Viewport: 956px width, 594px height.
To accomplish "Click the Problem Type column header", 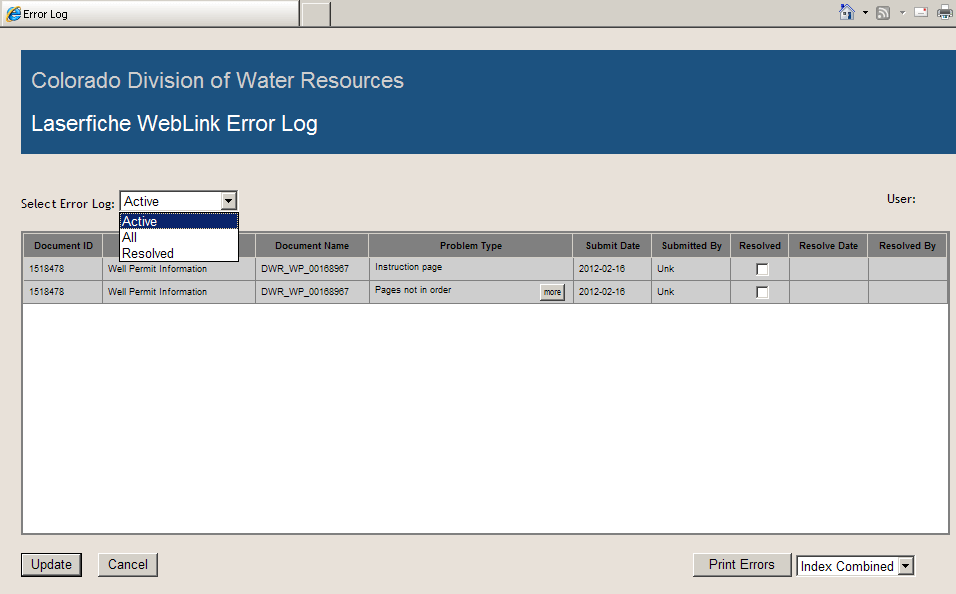I will [471, 246].
